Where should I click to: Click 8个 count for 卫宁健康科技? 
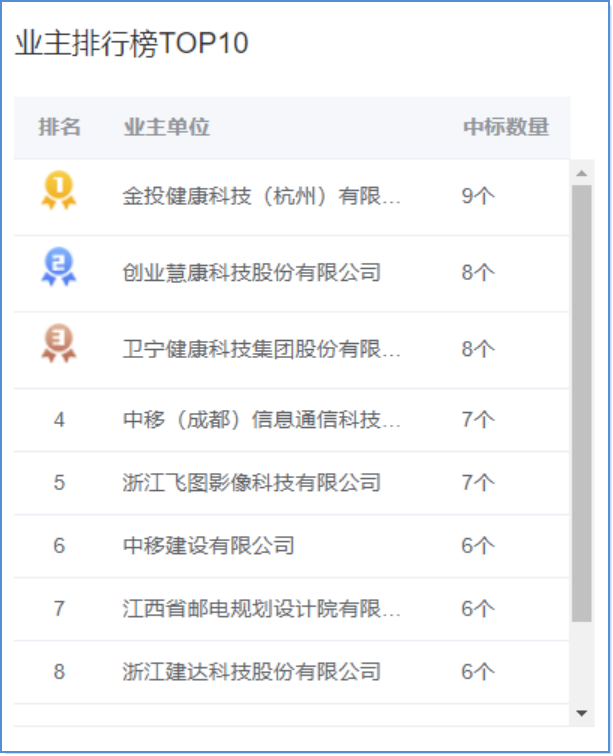[x=478, y=349]
